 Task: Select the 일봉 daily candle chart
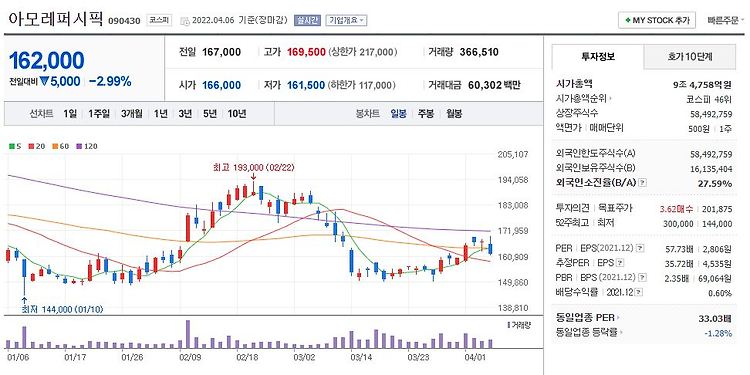point(398,114)
